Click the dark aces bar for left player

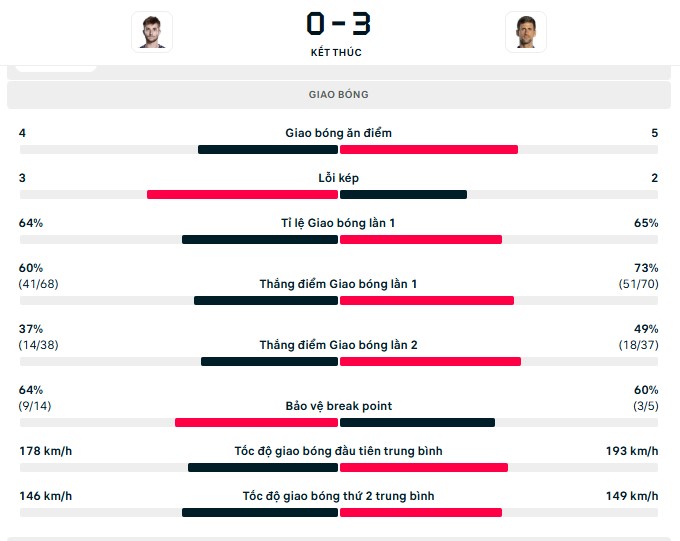tap(268, 150)
